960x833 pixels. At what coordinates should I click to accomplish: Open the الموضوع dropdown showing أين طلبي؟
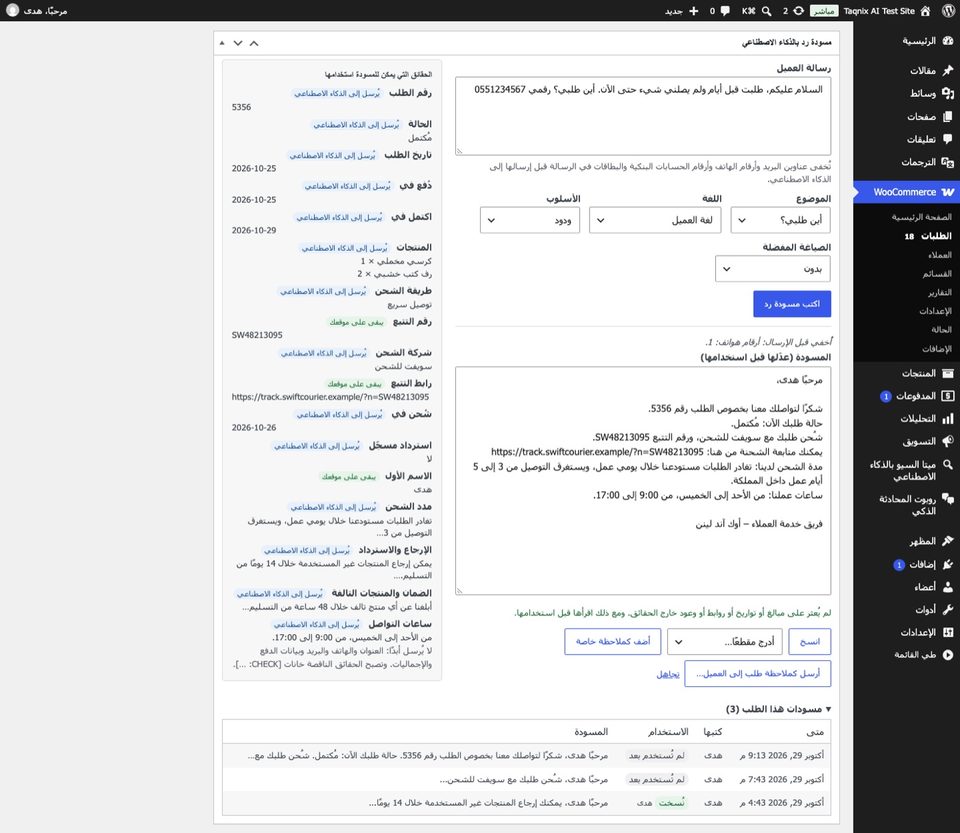780,220
